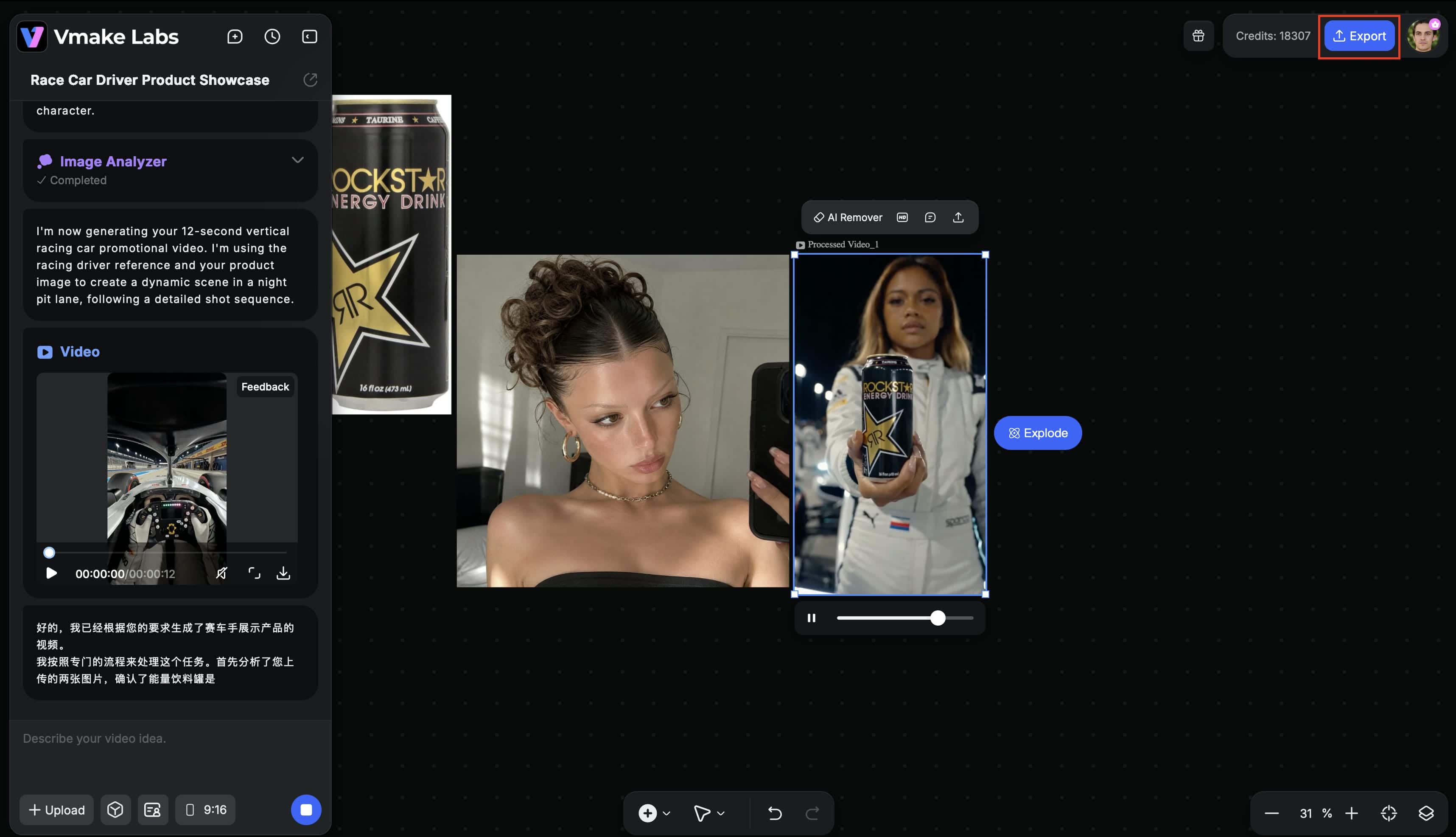The image size is (1456, 837).
Task: Start a new chat with the plus-bubble icon
Action: (x=235, y=37)
